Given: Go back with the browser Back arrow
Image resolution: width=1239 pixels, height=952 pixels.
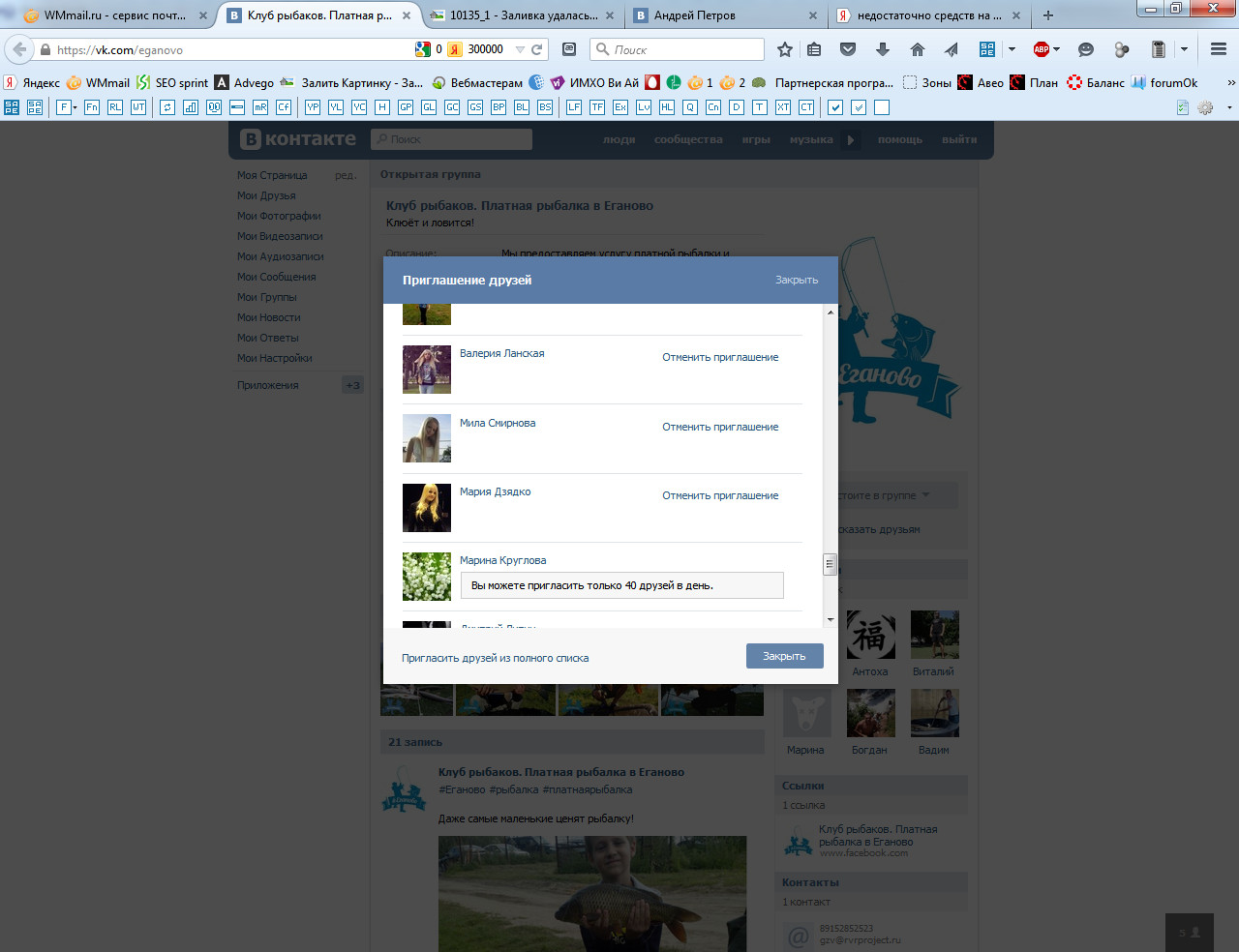Looking at the screenshot, I should [19, 49].
